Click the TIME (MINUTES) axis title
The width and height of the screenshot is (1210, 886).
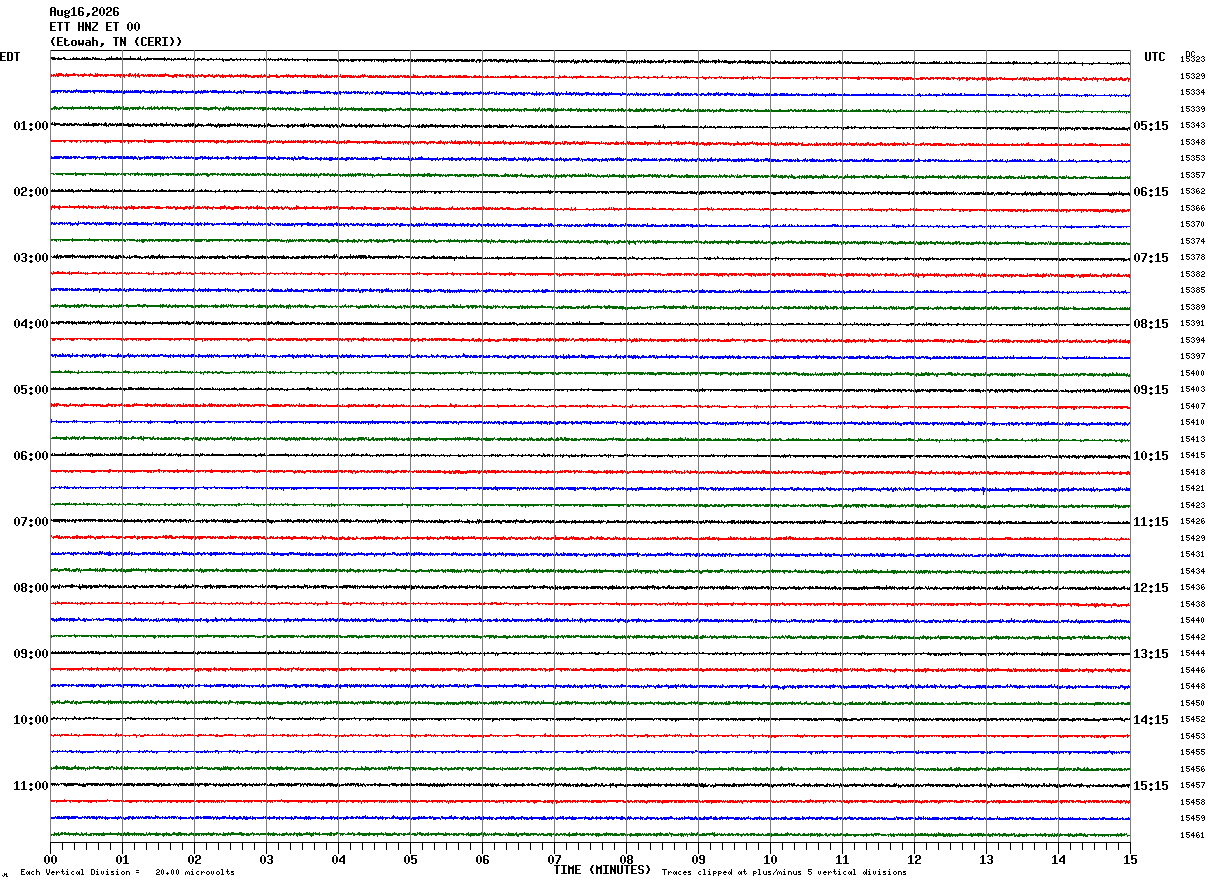click(602, 870)
